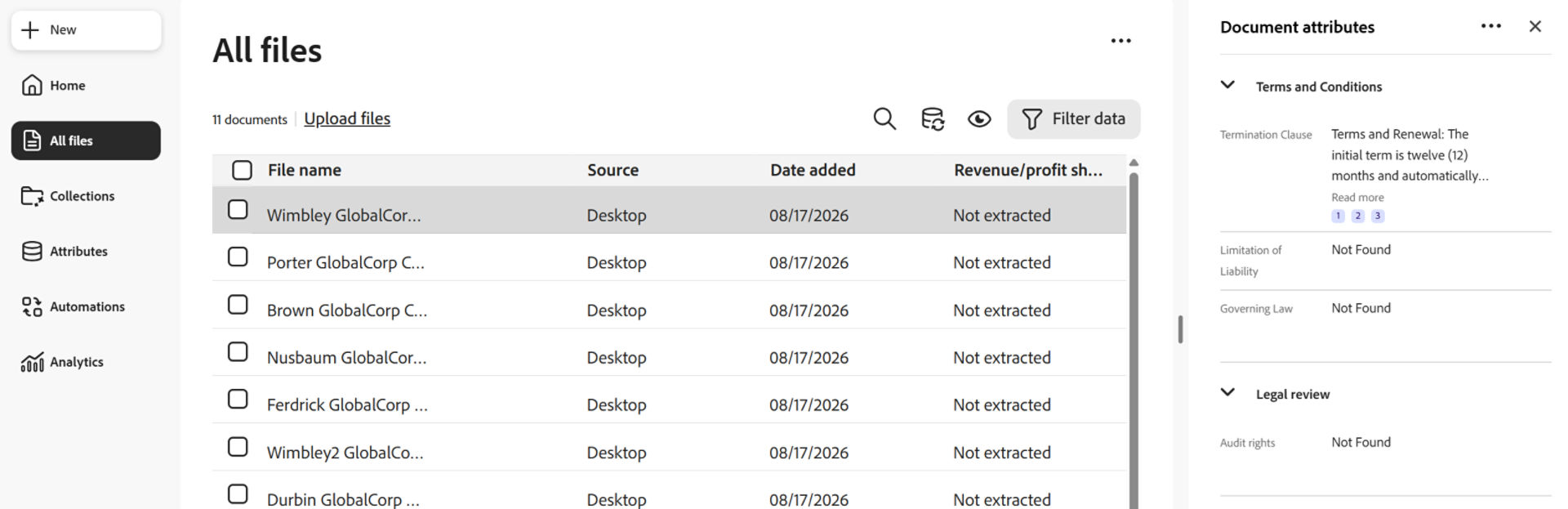The height and width of the screenshot is (509, 1568).
Task: Open Porter GlobalCorp C... file
Action: 345,263
